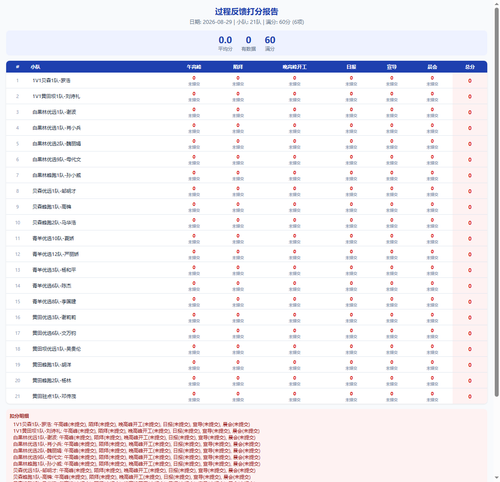The image size is (500, 482).
Task: Click row 17 晚高峰开工 red score marker
Action: (294, 330)
